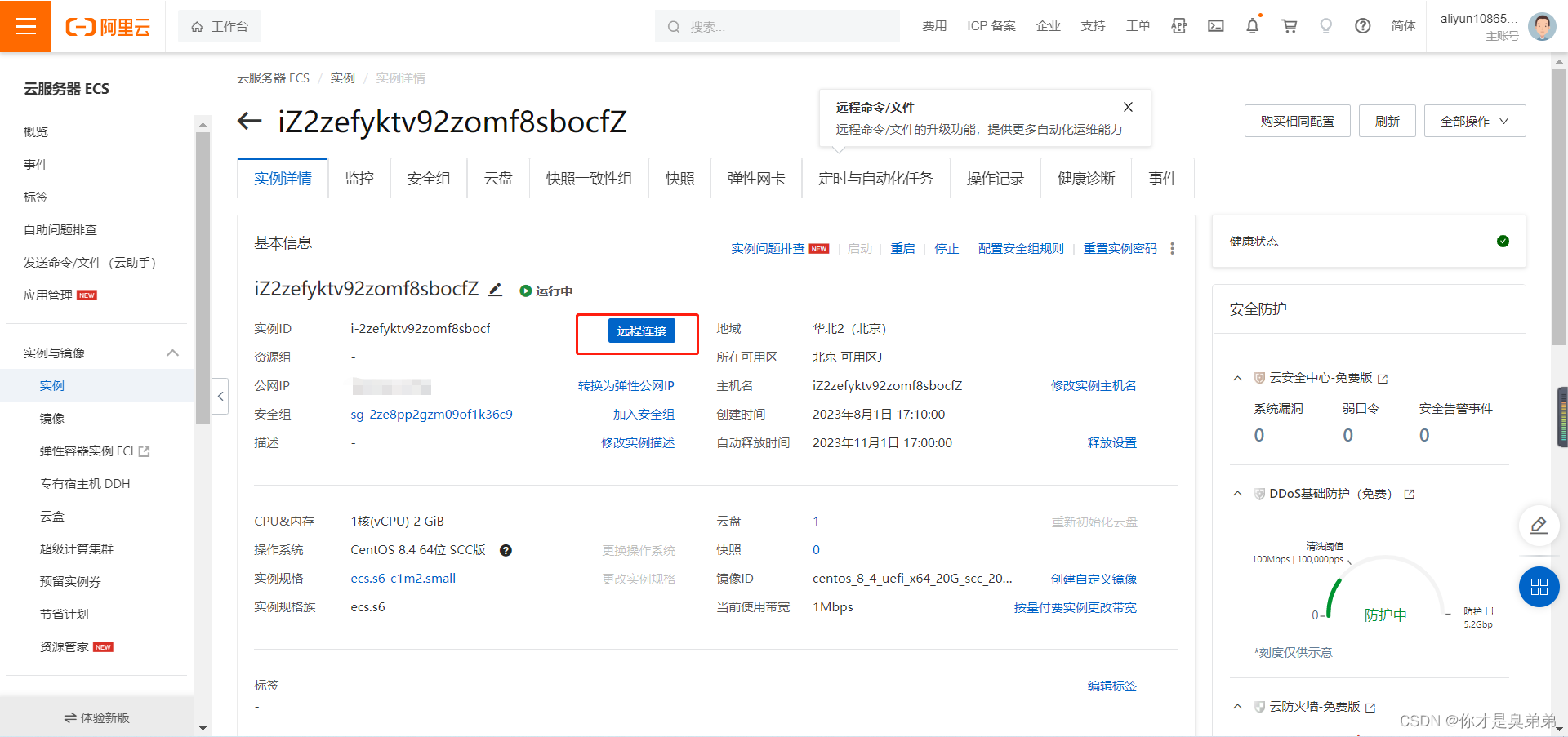Click 配置安全组规则 link

tap(1021, 249)
